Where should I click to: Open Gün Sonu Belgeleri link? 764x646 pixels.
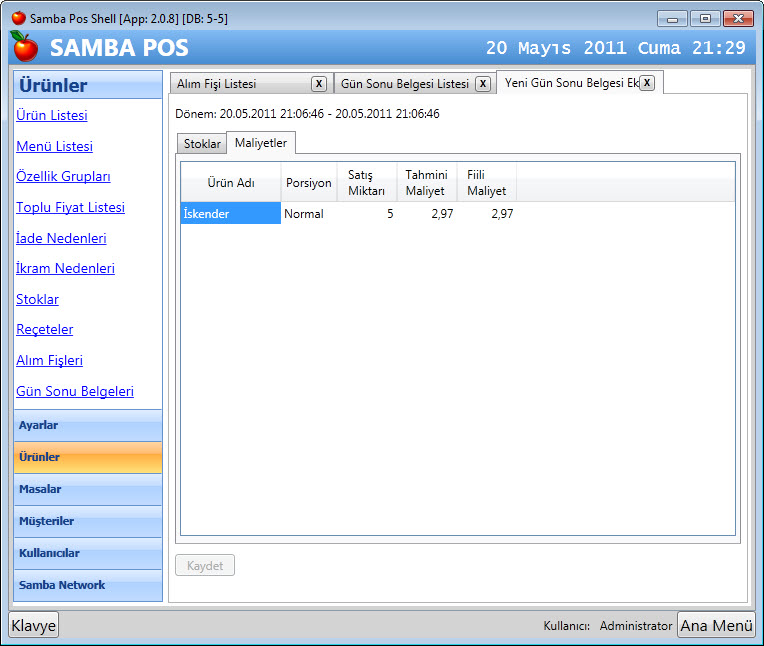[75, 392]
